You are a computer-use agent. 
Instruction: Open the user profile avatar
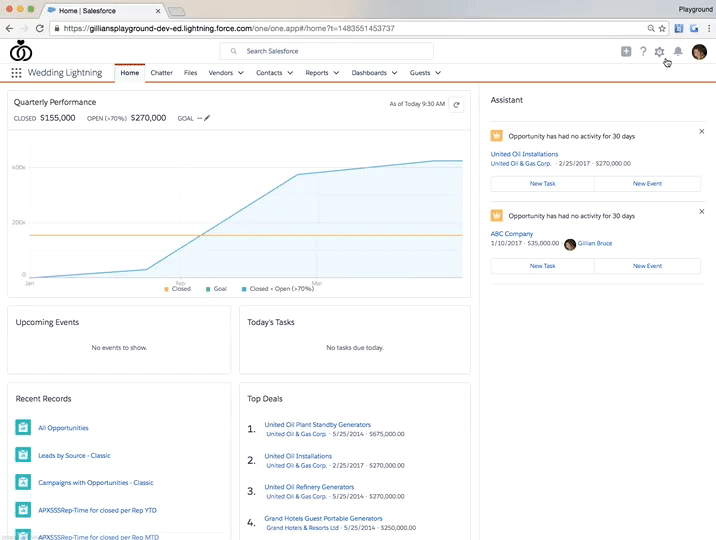tap(699, 52)
